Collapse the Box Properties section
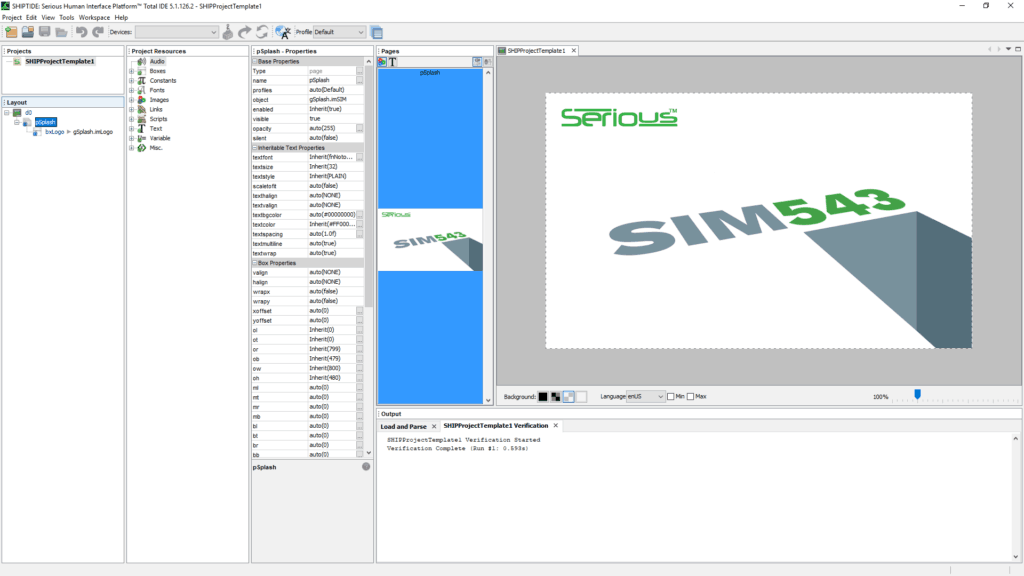 pyautogui.click(x=255, y=263)
